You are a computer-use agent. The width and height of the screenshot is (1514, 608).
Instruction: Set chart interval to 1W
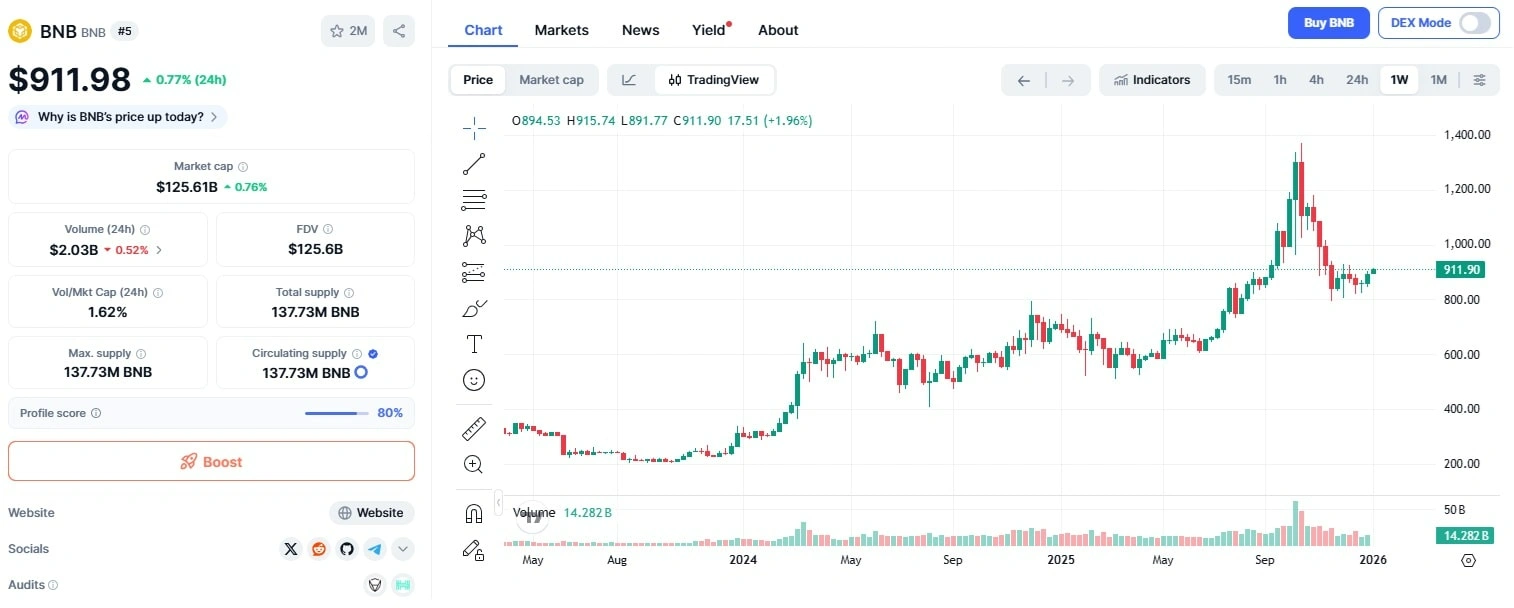click(1399, 80)
